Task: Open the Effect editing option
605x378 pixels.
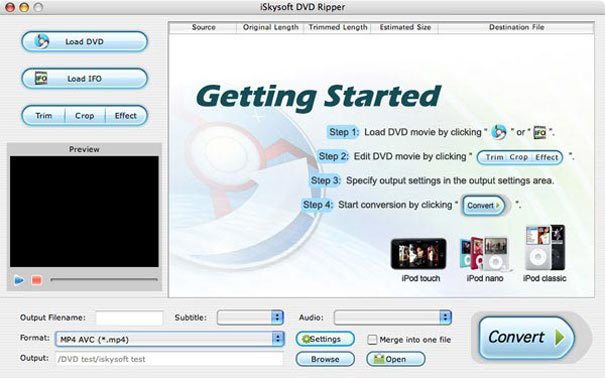Action: 126,116
